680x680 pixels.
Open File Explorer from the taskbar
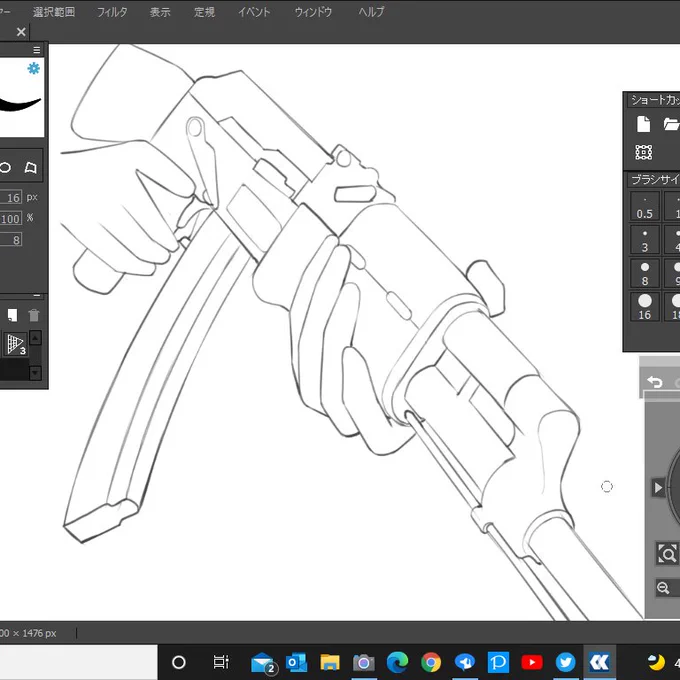(330, 663)
